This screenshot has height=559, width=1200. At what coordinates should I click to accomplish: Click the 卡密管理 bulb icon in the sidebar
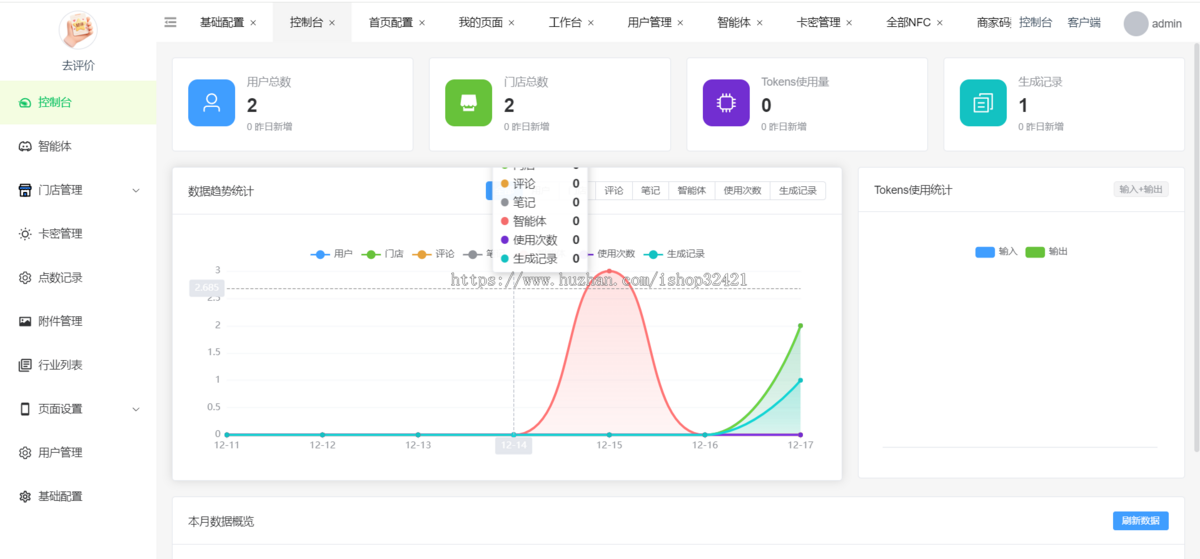(x=25, y=234)
